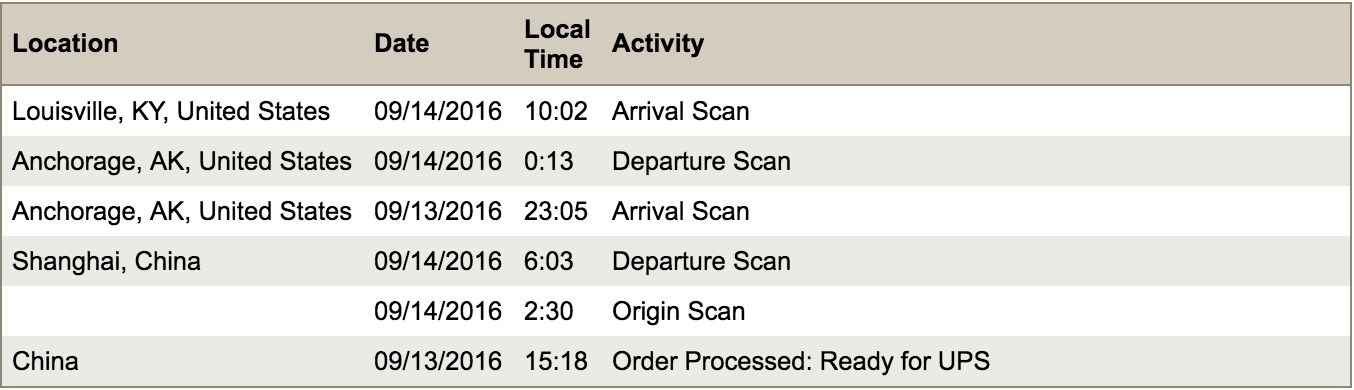Image resolution: width=1354 pixels, height=390 pixels.
Task: Click the Anchorage location with Arrival Scan
Action: [x=181, y=212]
